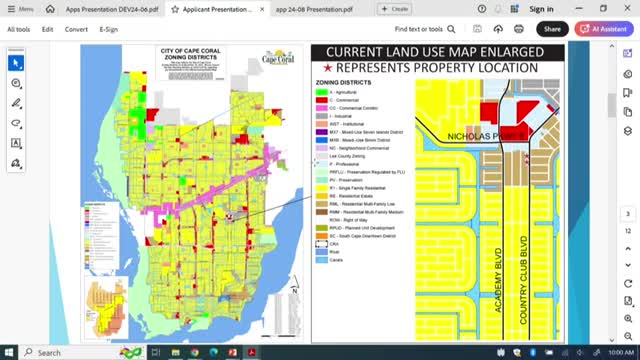Select the highlight pen tool
The image size is (640, 360).
[16, 103]
